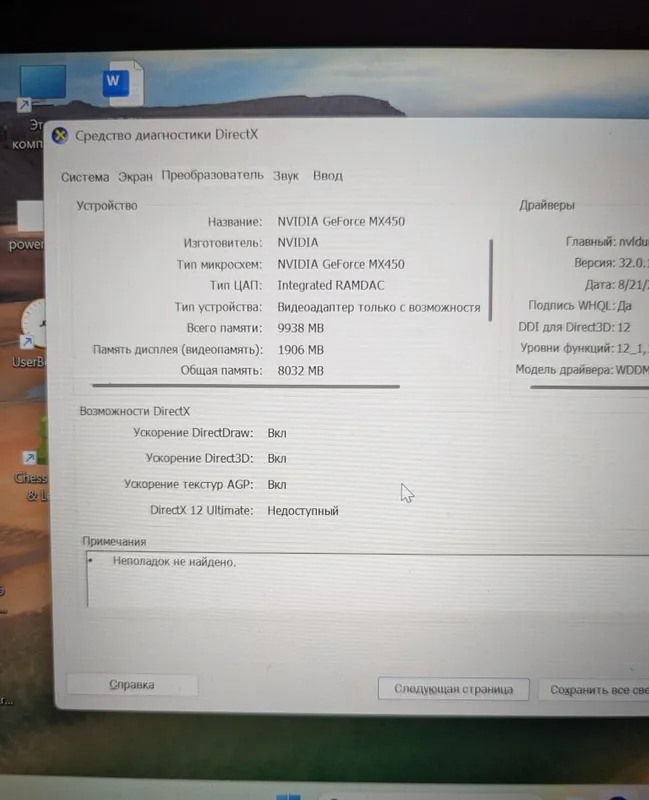This screenshot has height=800, width=649.
Task: Open the UserB clock shortcut icon
Action: point(32,324)
